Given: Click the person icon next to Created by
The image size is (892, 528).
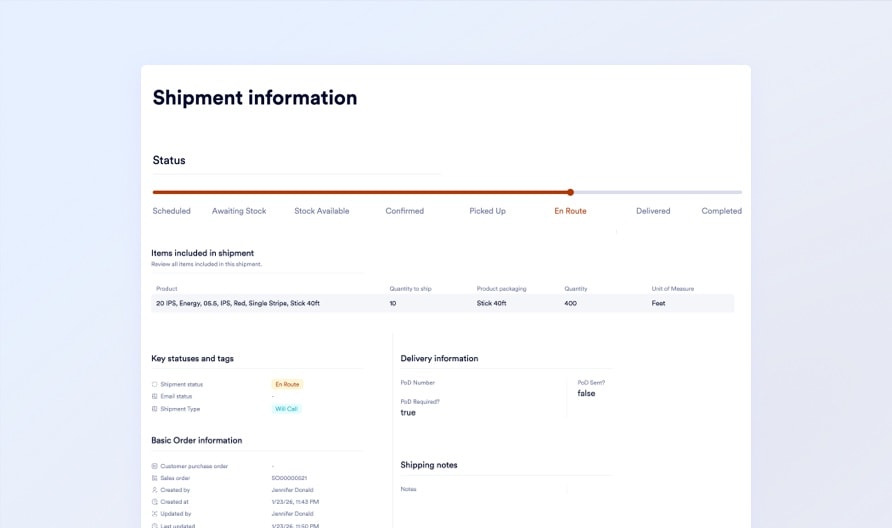Looking at the screenshot, I should 154,490.
